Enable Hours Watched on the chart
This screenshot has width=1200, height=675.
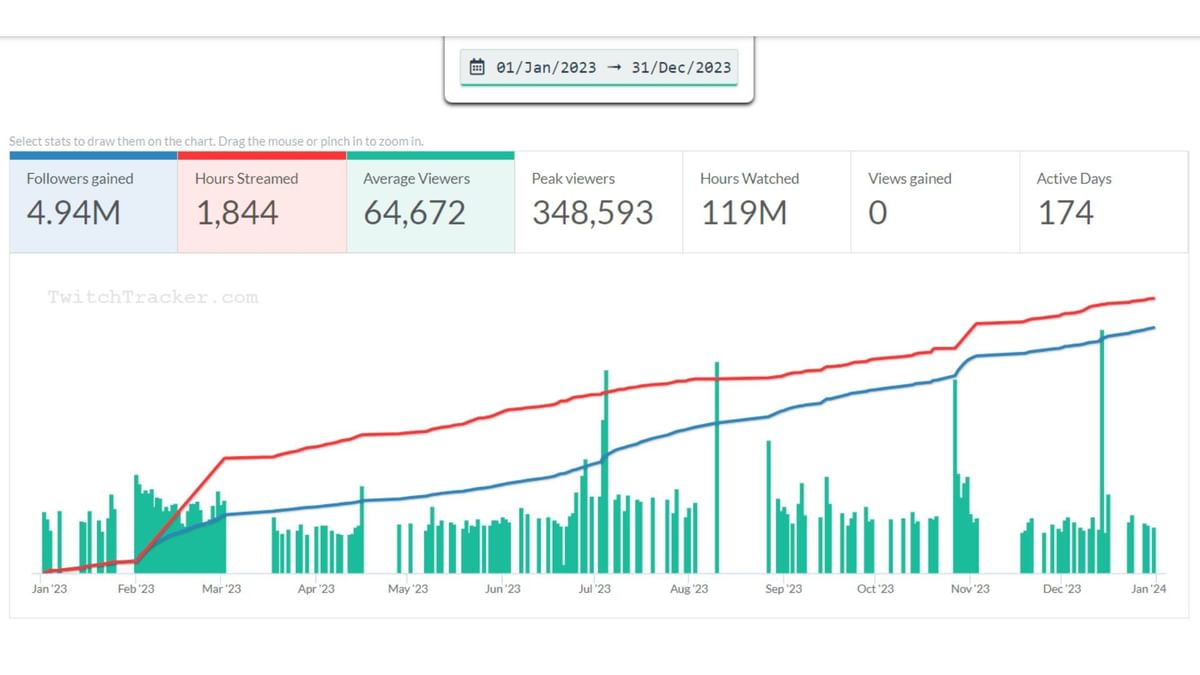pyautogui.click(x=766, y=201)
